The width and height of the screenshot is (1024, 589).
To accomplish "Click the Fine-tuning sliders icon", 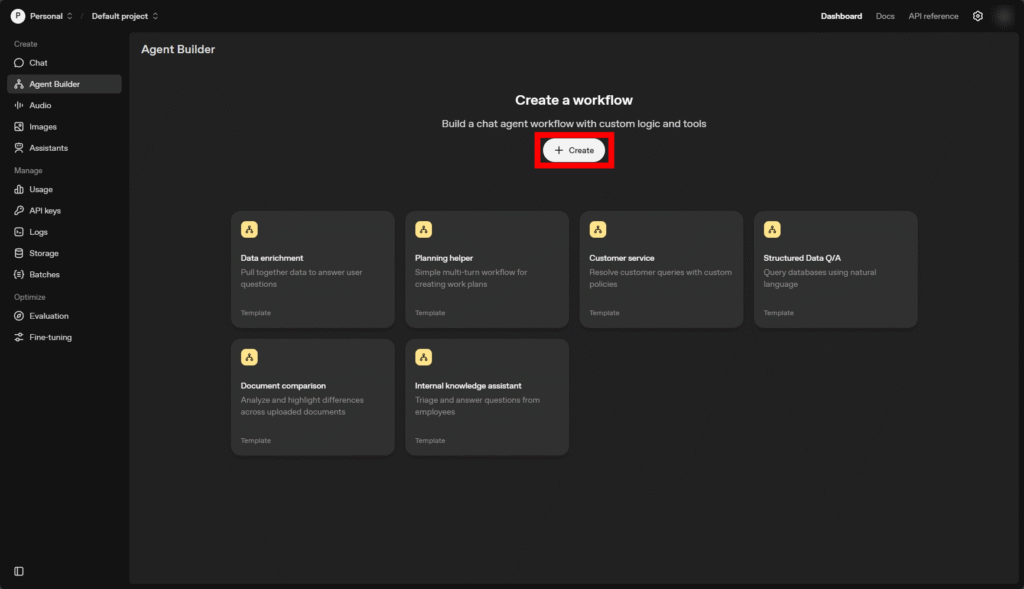I will (x=19, y=337).
